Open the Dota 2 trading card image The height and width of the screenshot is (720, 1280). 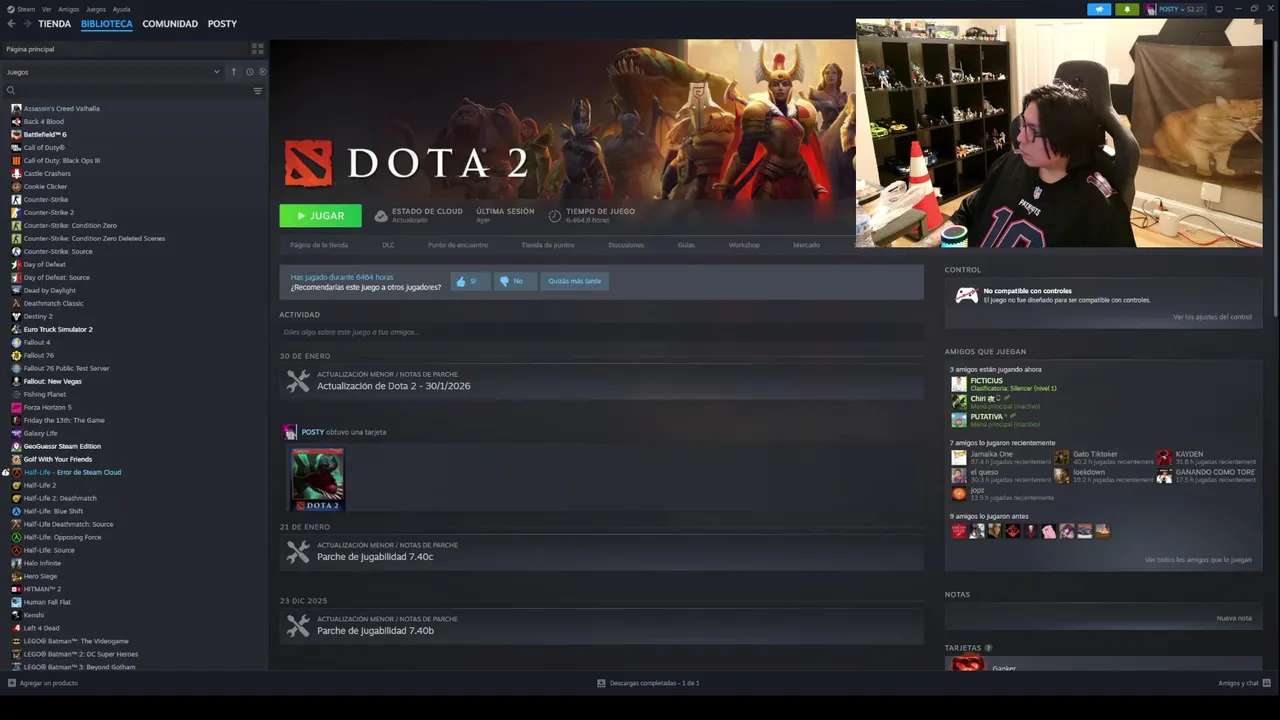click(317, 479)
